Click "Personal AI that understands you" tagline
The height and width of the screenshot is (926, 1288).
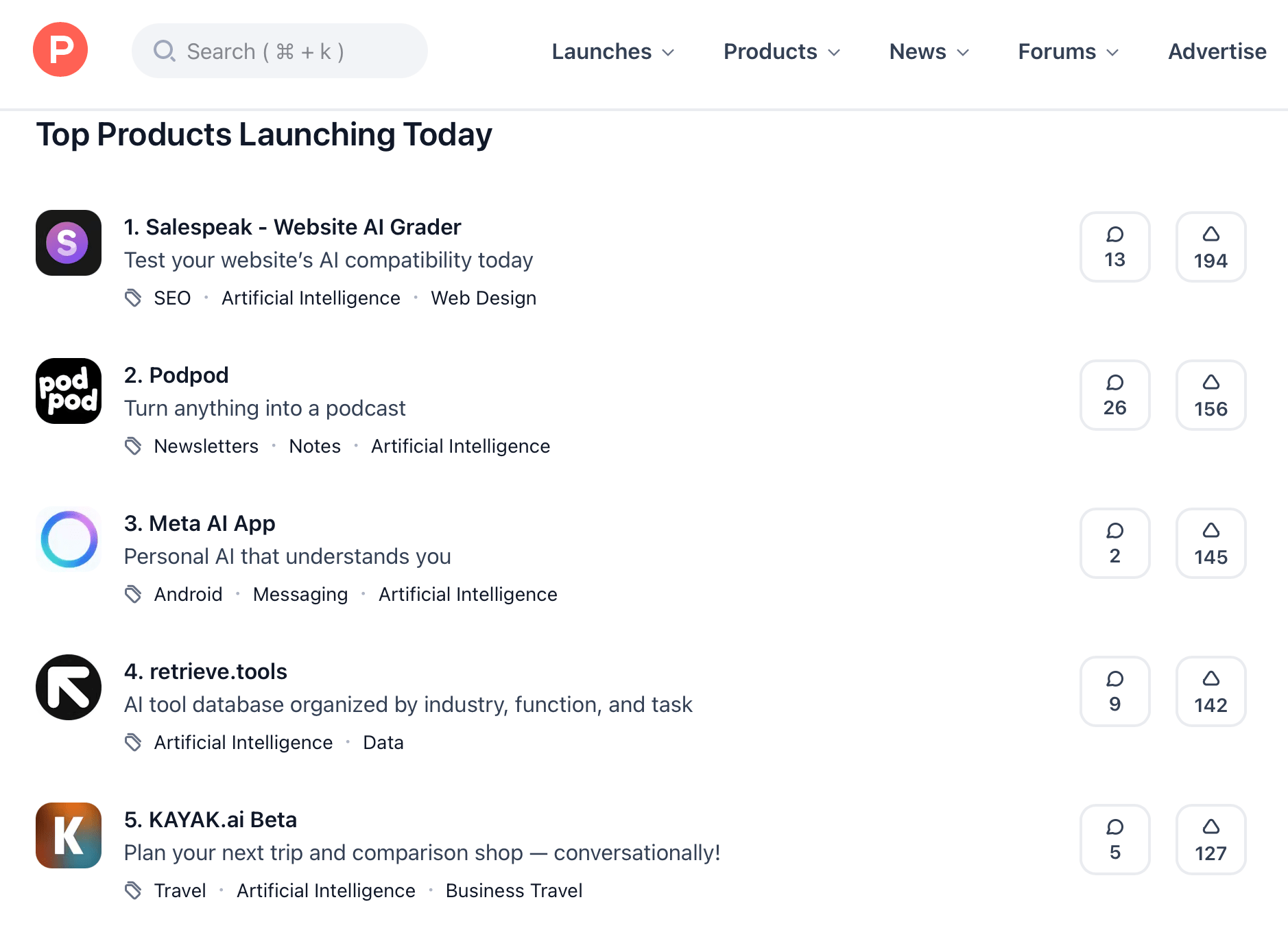287,557
